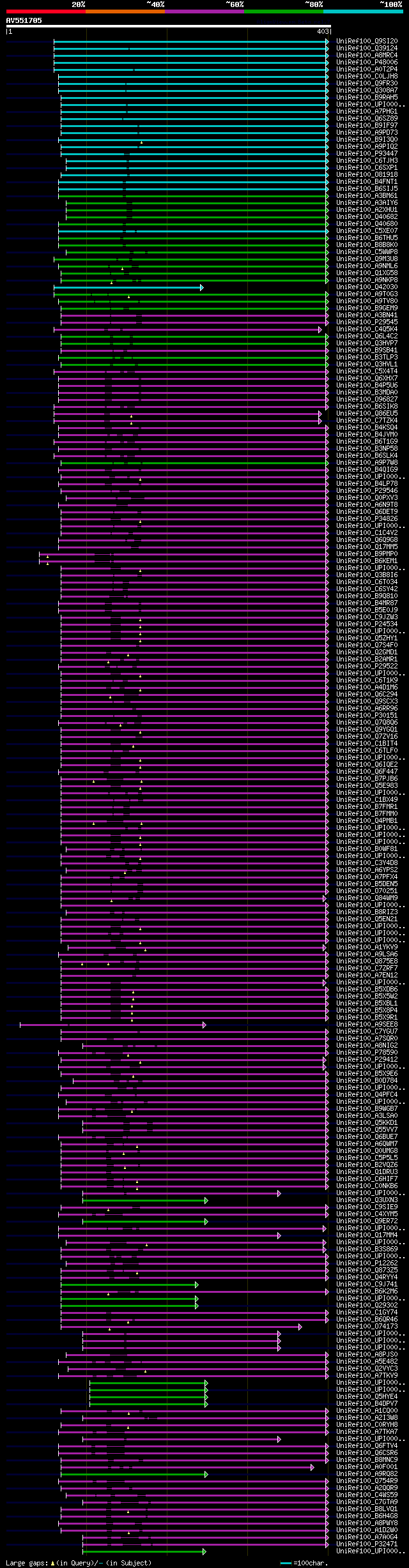Viewport: 409px width, 1568px height.
Task: Select the UniRef100_Q9FR30 label
Action: pos(367,83)
